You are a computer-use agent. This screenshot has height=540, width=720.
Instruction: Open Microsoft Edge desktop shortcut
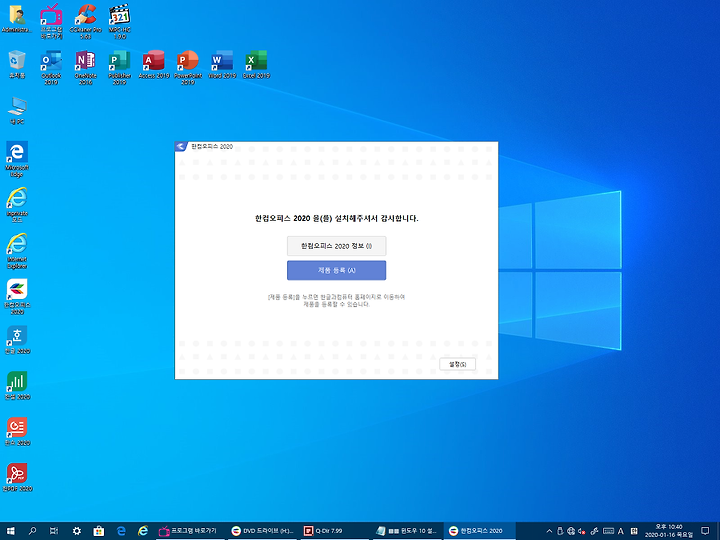click(17, 159)
